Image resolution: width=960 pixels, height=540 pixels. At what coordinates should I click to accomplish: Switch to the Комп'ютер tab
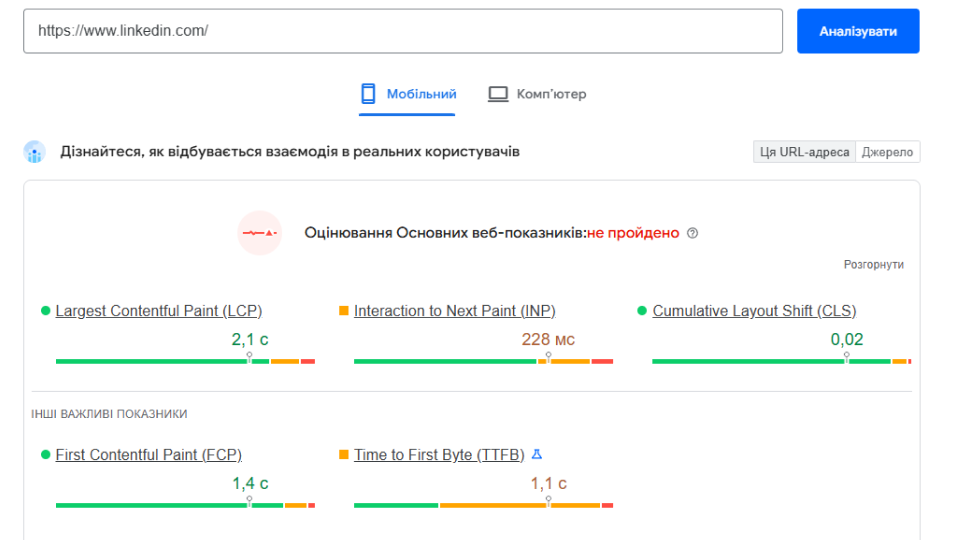[537, 94]
